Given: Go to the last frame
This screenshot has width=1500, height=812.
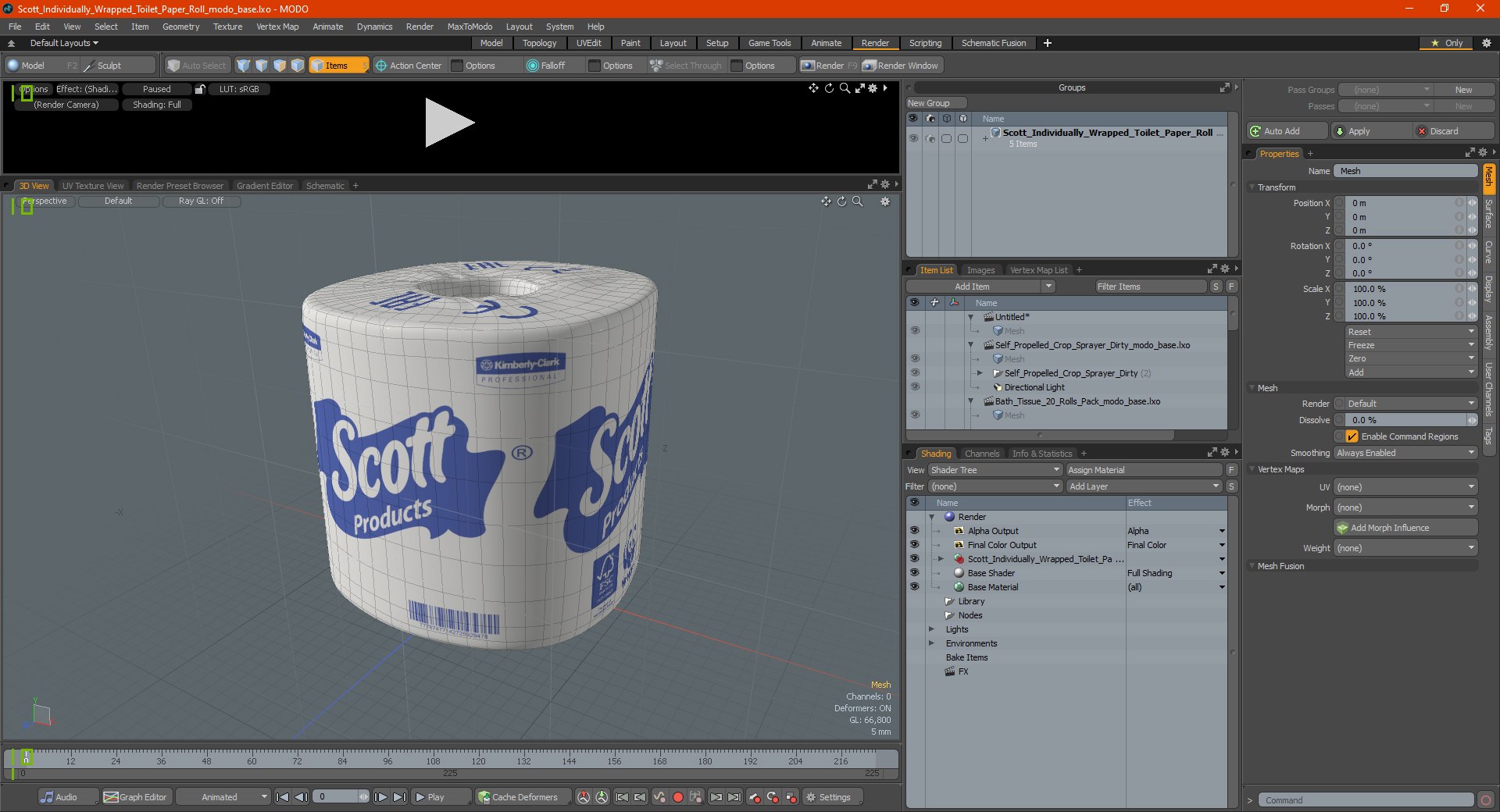Looking at the screenshot, I should pyautogui.click(x=399, y=797).
